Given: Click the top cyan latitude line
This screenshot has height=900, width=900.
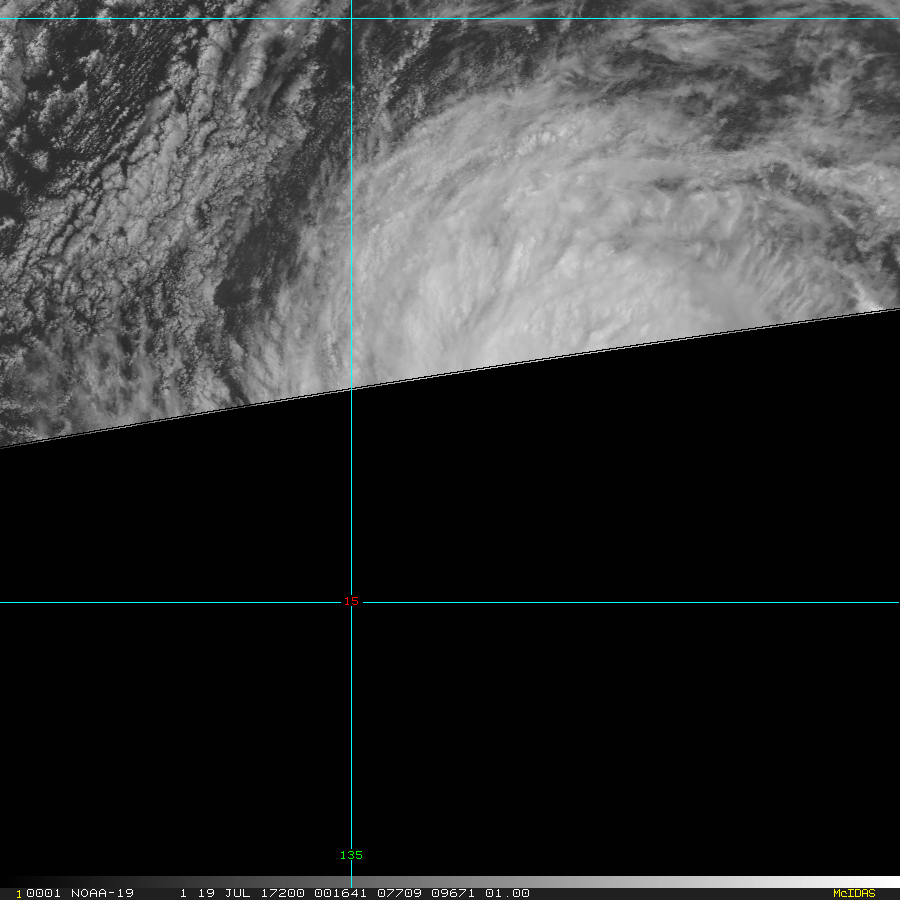Looking at the screenshot, I should tap(600, 18).
